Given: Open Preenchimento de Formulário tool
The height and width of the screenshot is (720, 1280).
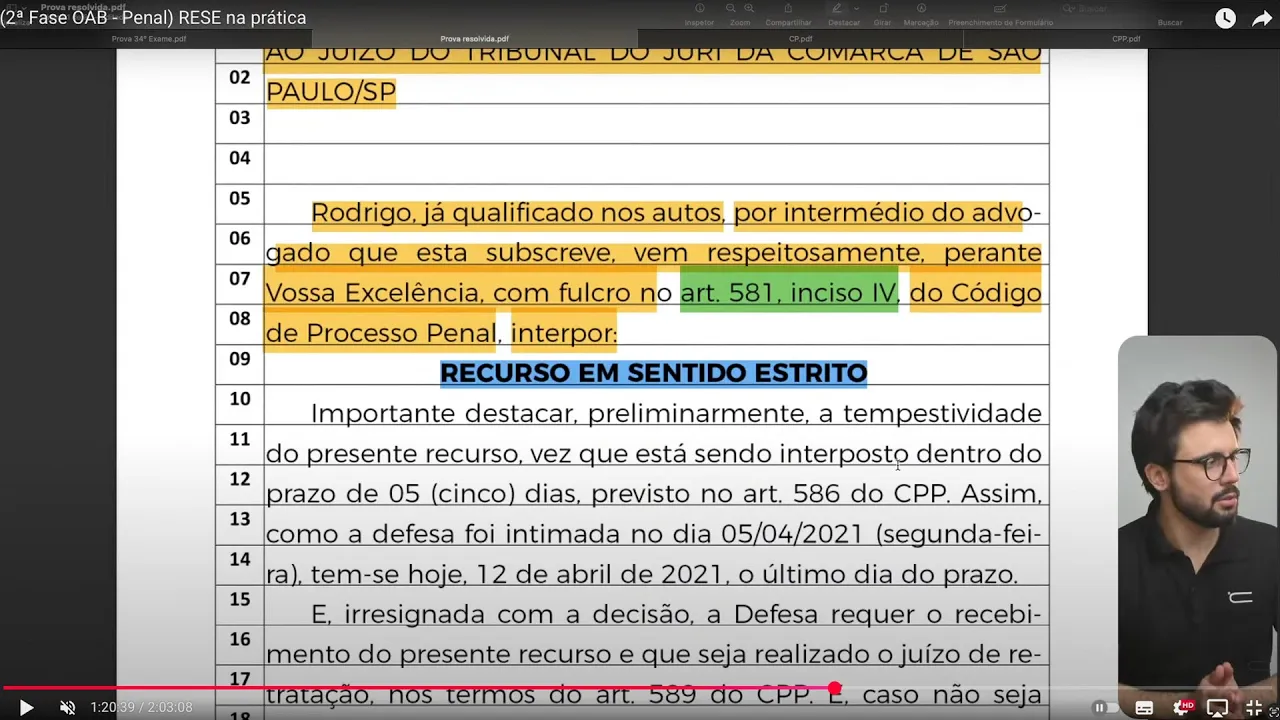Looking at the screenshot, I should [x=1000, y=14].
